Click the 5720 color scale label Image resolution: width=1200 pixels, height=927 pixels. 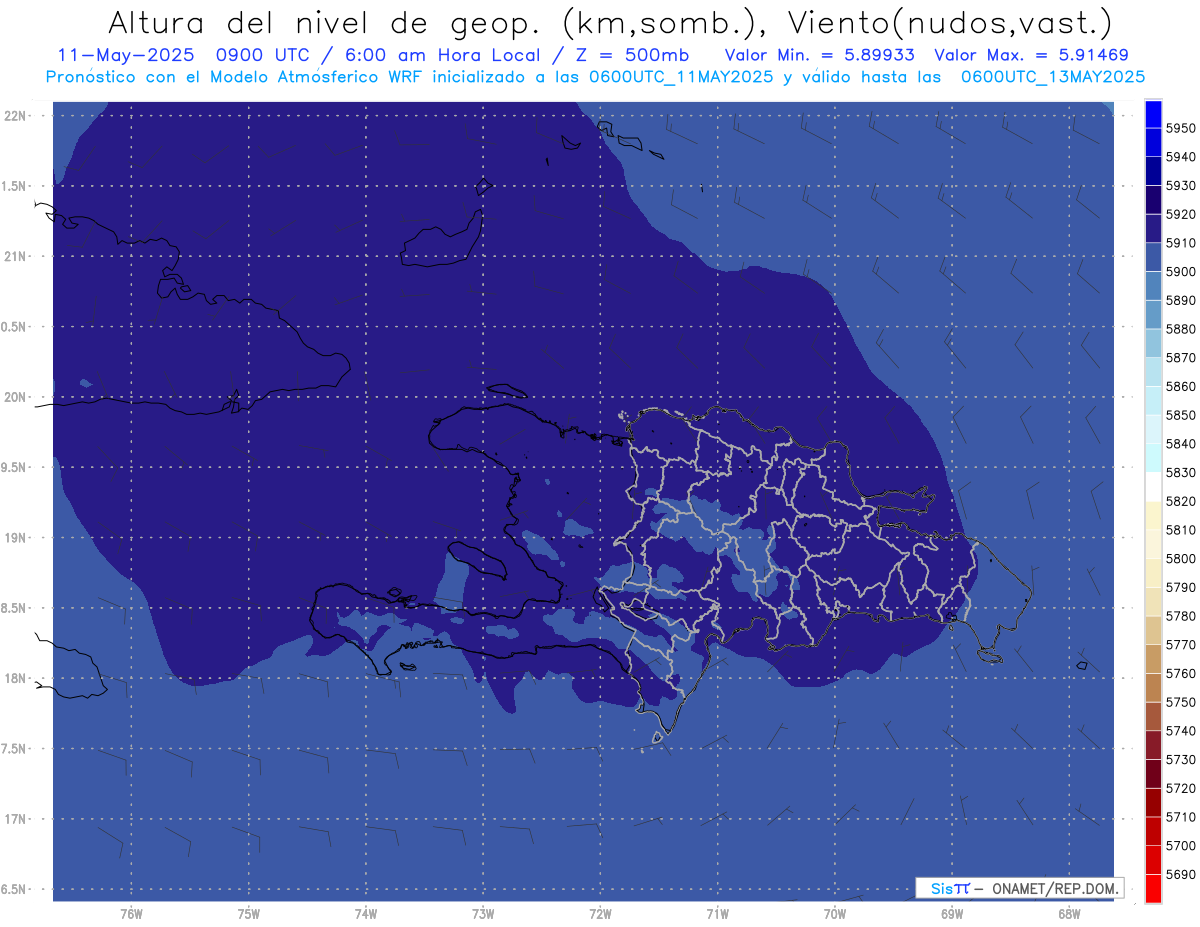[1181, 788]
